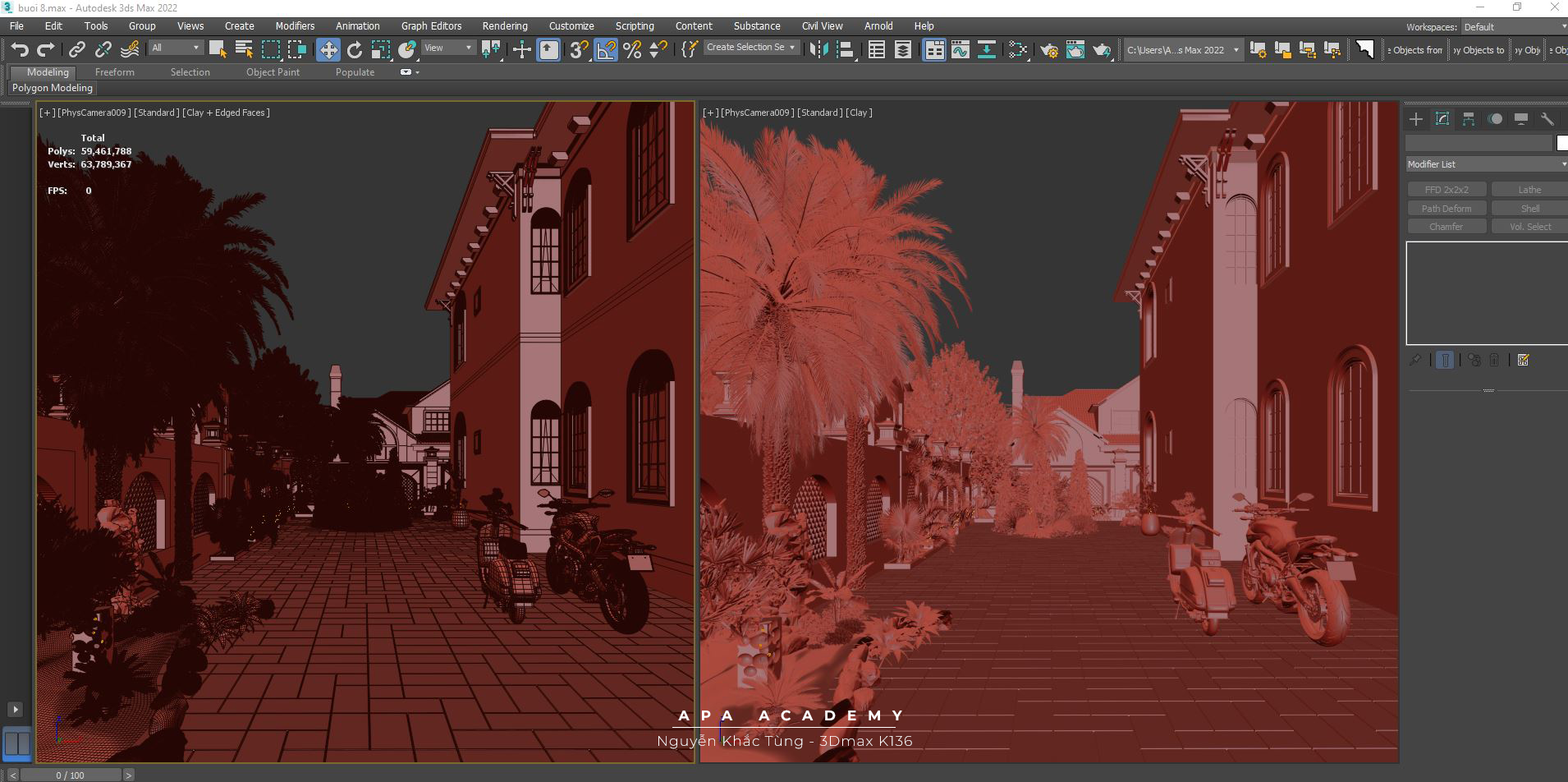Switch to the Freeform ribbon tab

[x=114, y=72]
